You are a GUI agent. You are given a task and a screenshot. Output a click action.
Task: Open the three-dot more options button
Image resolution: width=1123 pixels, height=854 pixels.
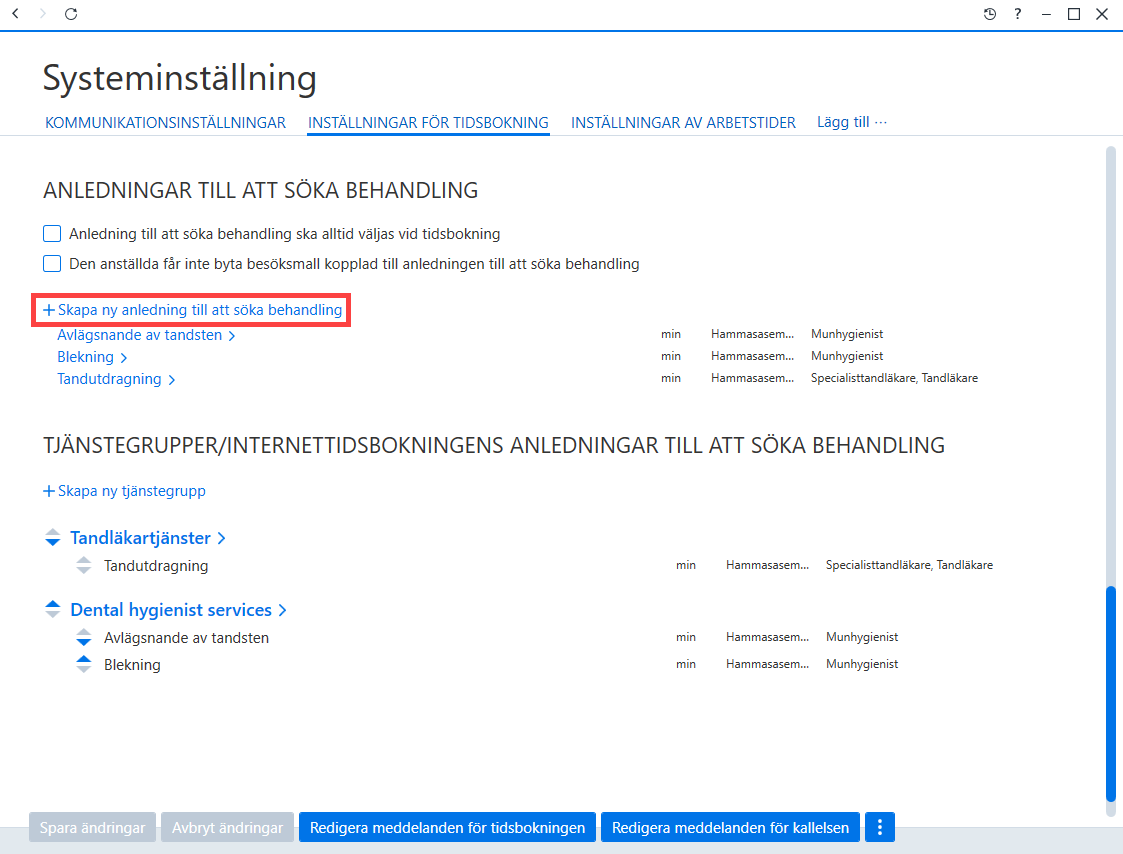(x=879, y=827)
